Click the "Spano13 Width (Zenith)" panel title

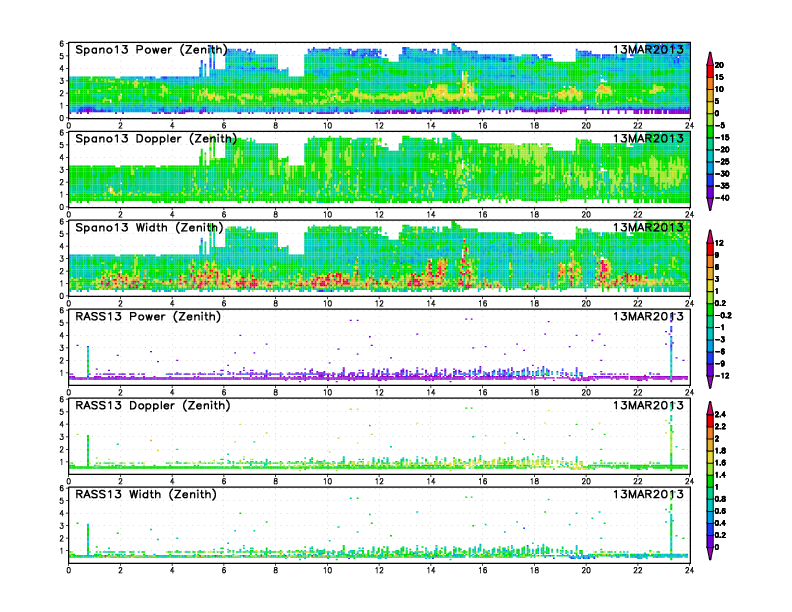[x=149, y=228]
